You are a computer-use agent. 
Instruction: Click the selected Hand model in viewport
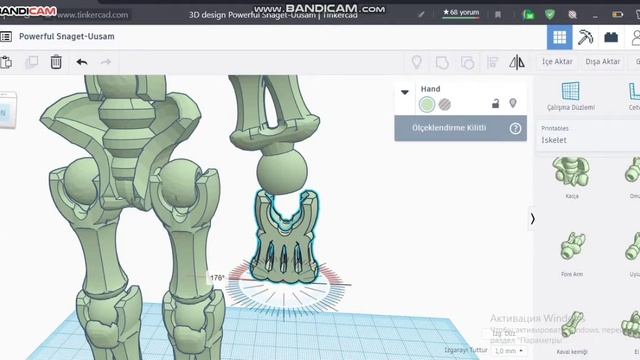point(284,237)
